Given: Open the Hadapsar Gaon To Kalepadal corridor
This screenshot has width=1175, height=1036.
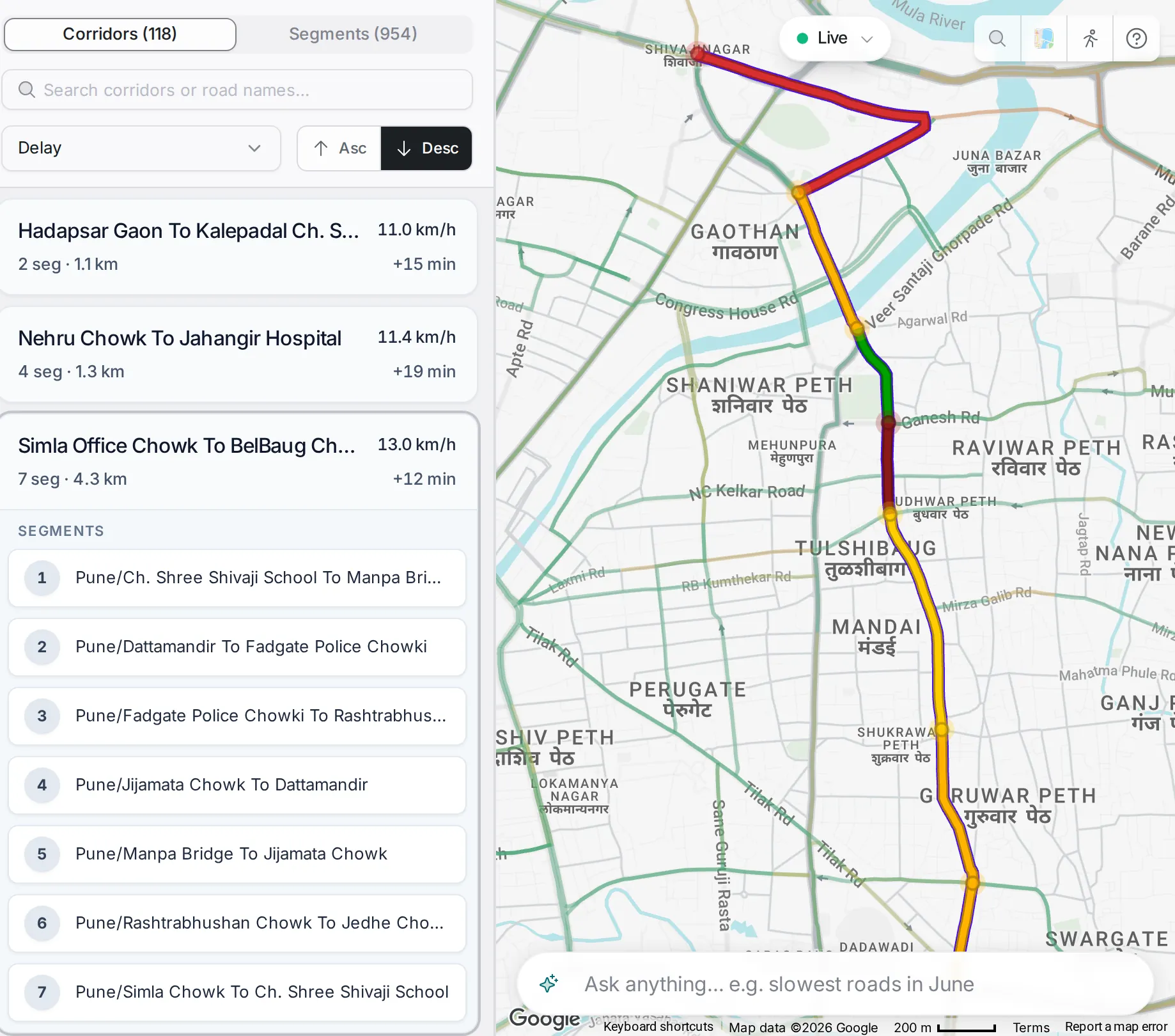Looking at the screenshot, I should coord(237,247).
